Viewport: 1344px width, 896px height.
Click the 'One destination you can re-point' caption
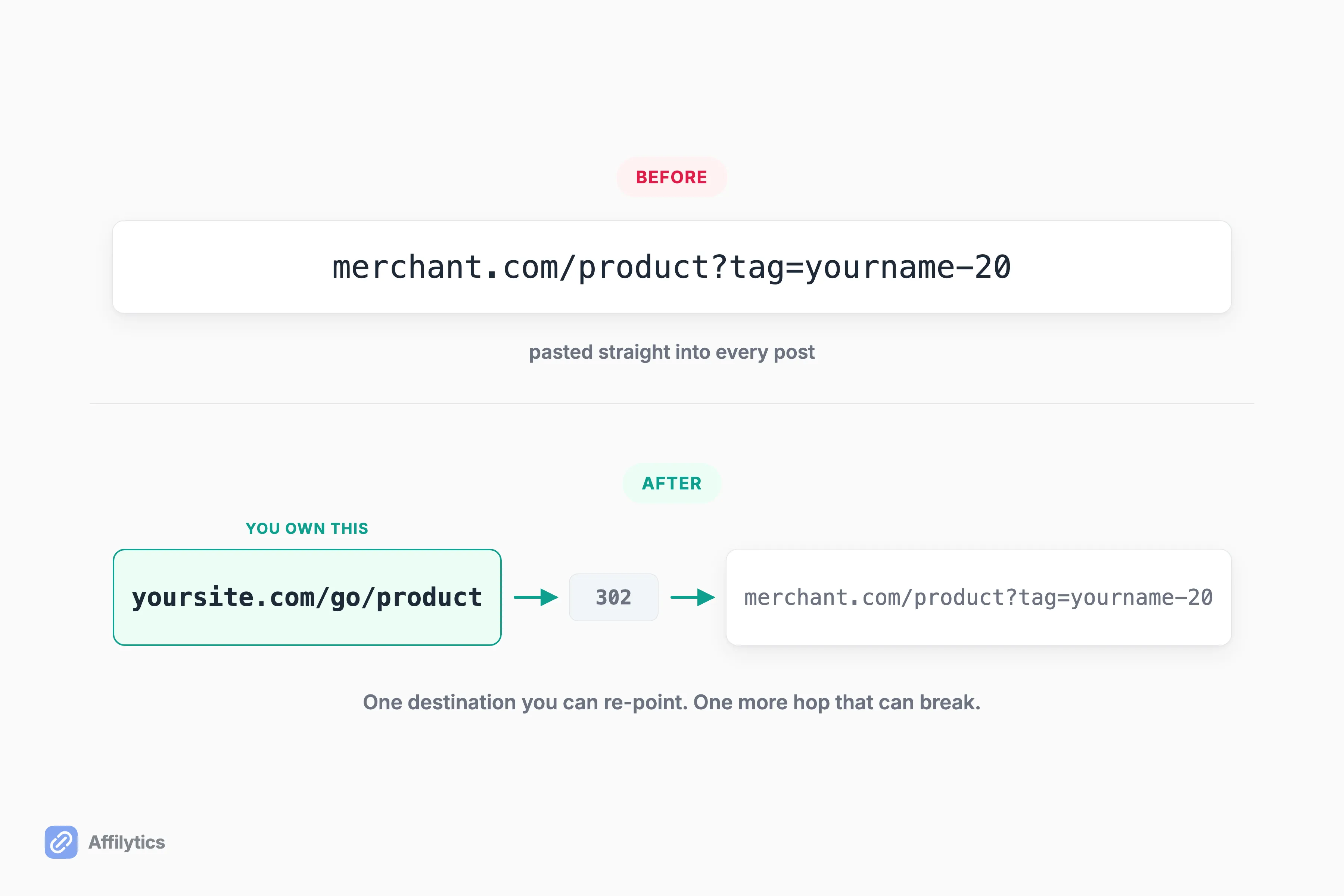tap(671, 702)
